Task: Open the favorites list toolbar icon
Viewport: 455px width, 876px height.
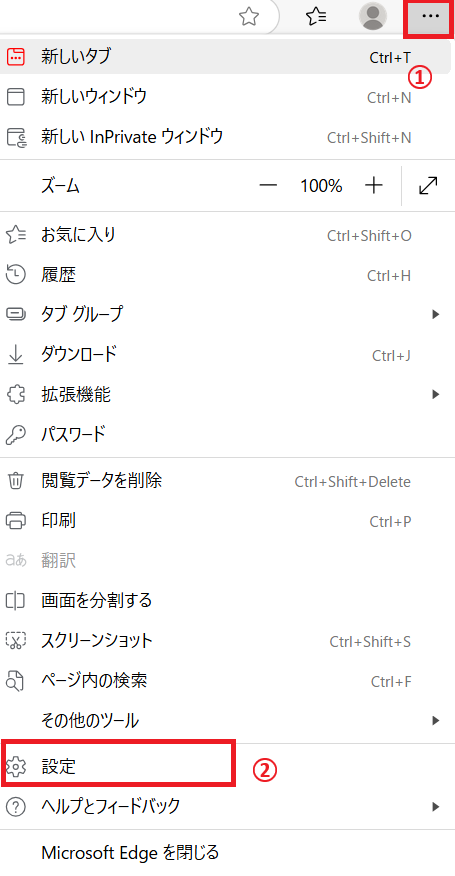Action: 316,17
